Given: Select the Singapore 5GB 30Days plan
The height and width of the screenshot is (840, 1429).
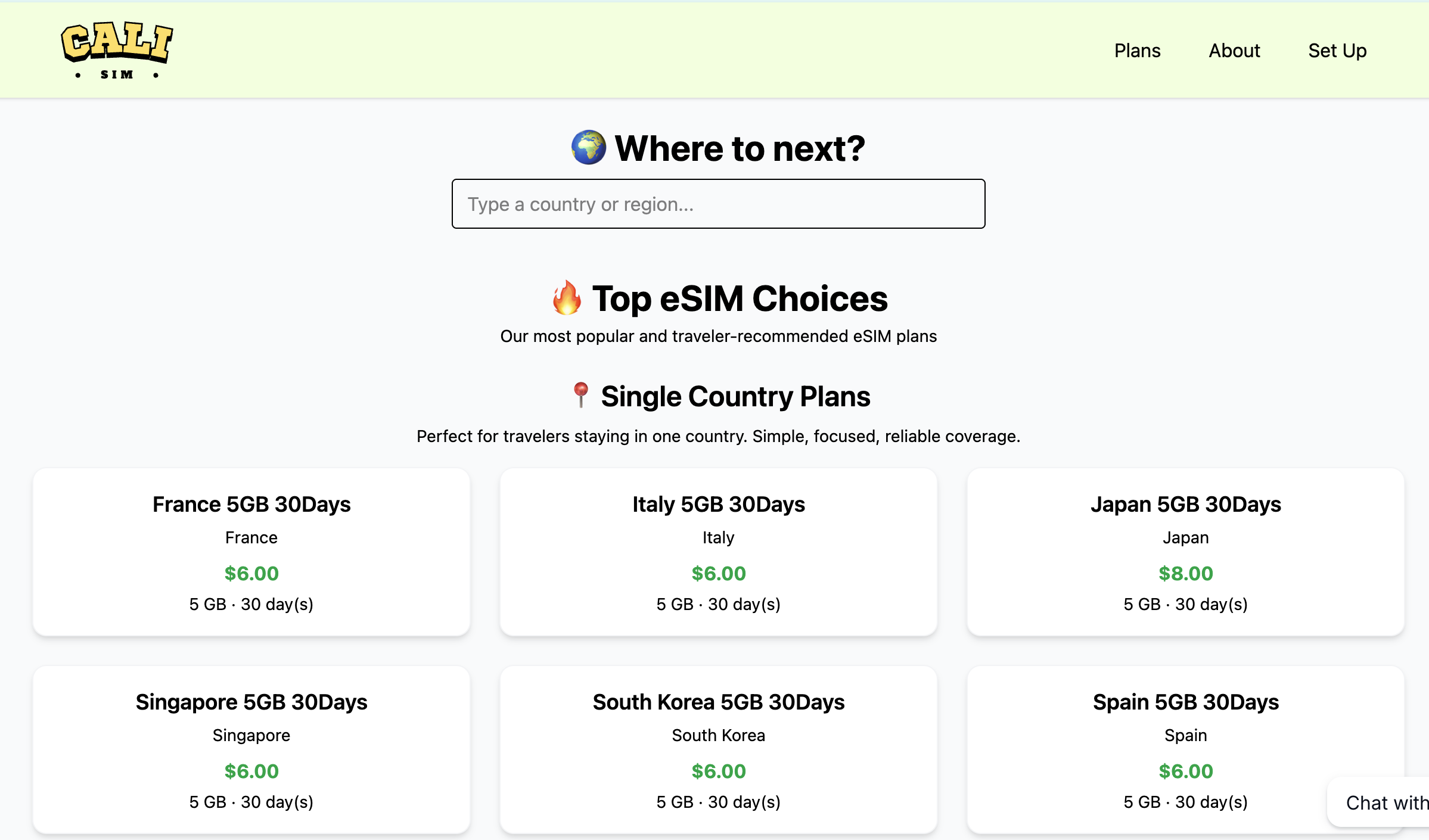Looking at the screenshot, I should click(x=251, y=749).
